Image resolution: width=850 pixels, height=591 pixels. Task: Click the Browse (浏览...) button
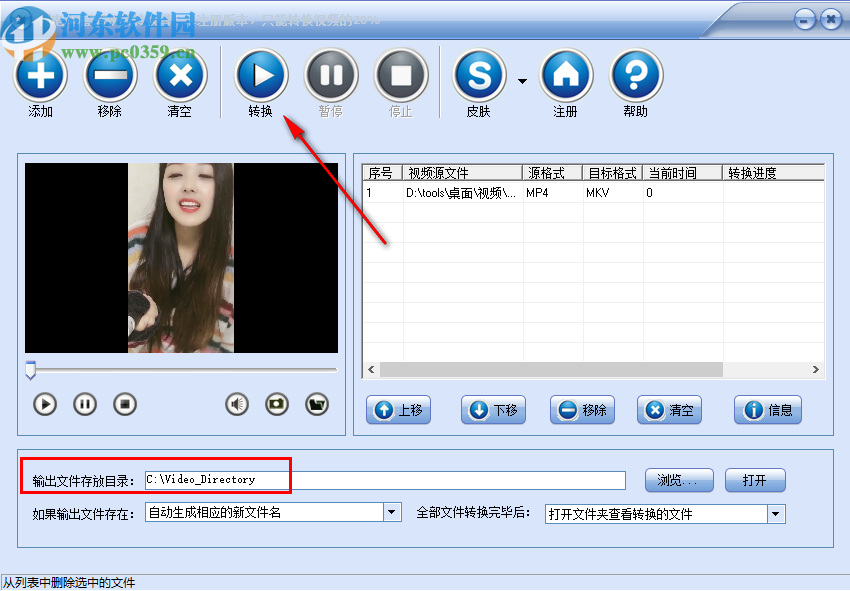pos(679,480)
